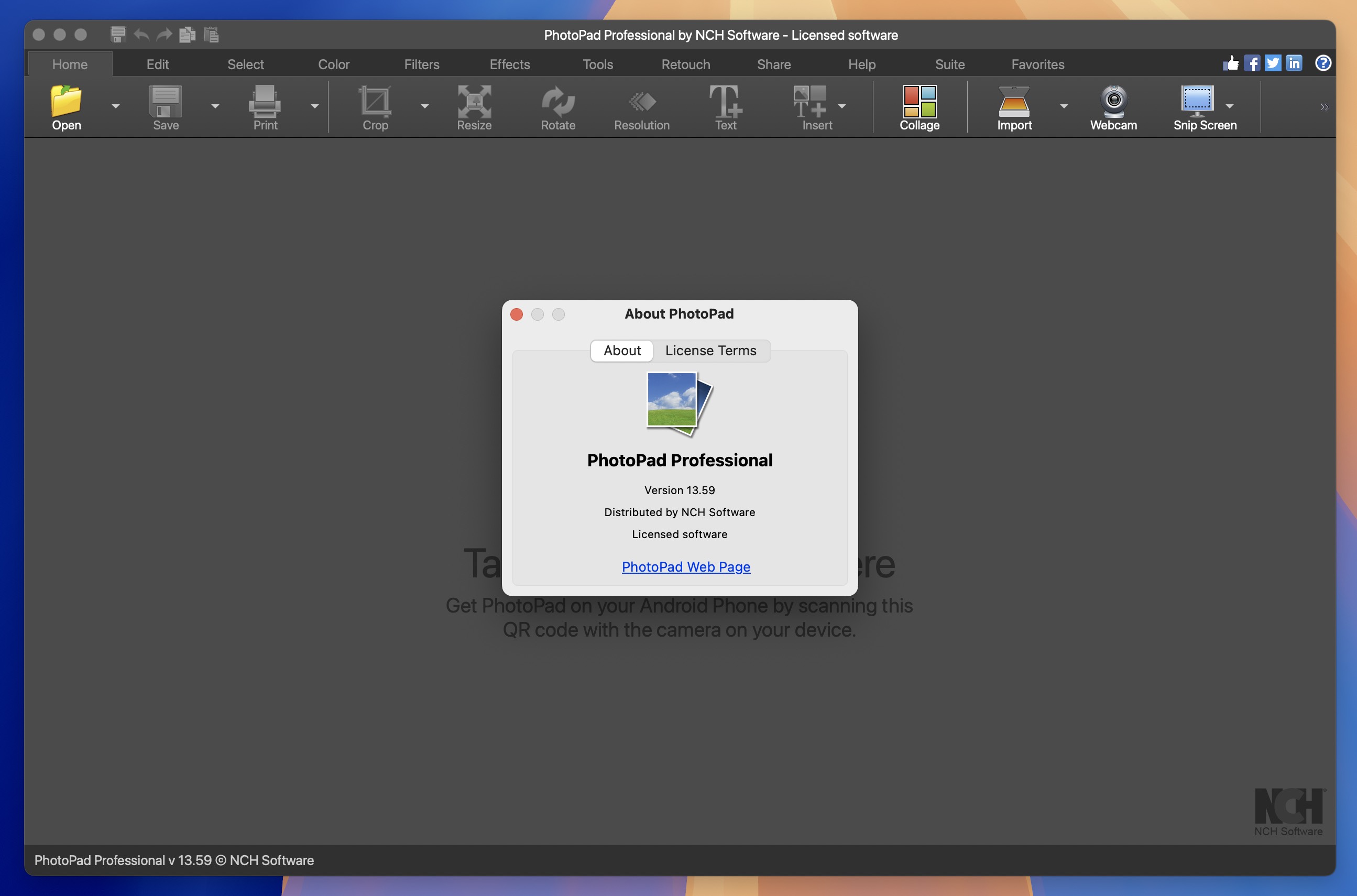Click the 'PhotoPad Professional' heading in dialog

pyautogui.click(x=680, y=460)
